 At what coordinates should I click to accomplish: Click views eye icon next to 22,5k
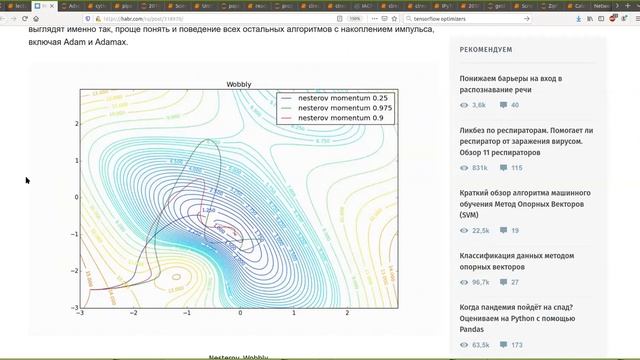464,230
